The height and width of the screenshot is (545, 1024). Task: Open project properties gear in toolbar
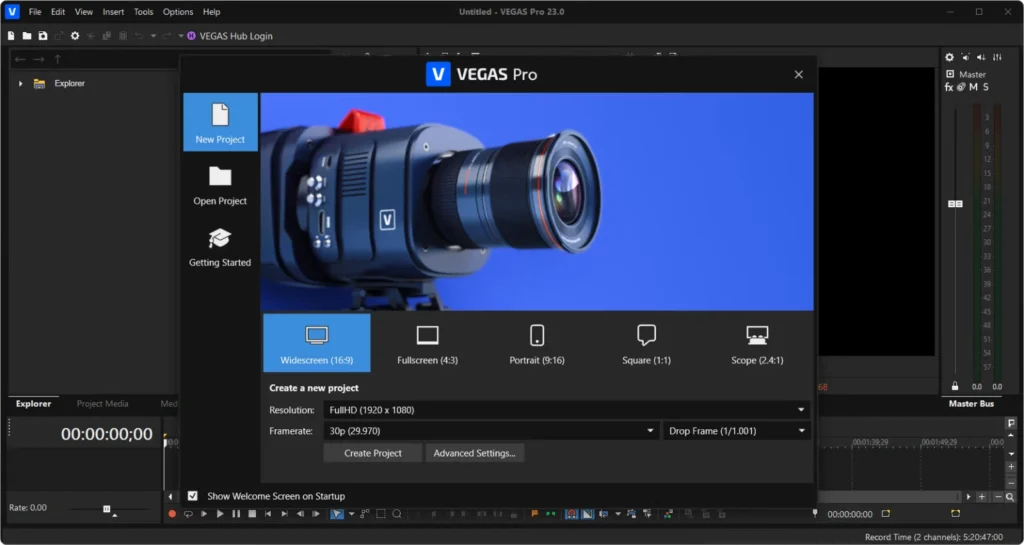click(75, 36)
